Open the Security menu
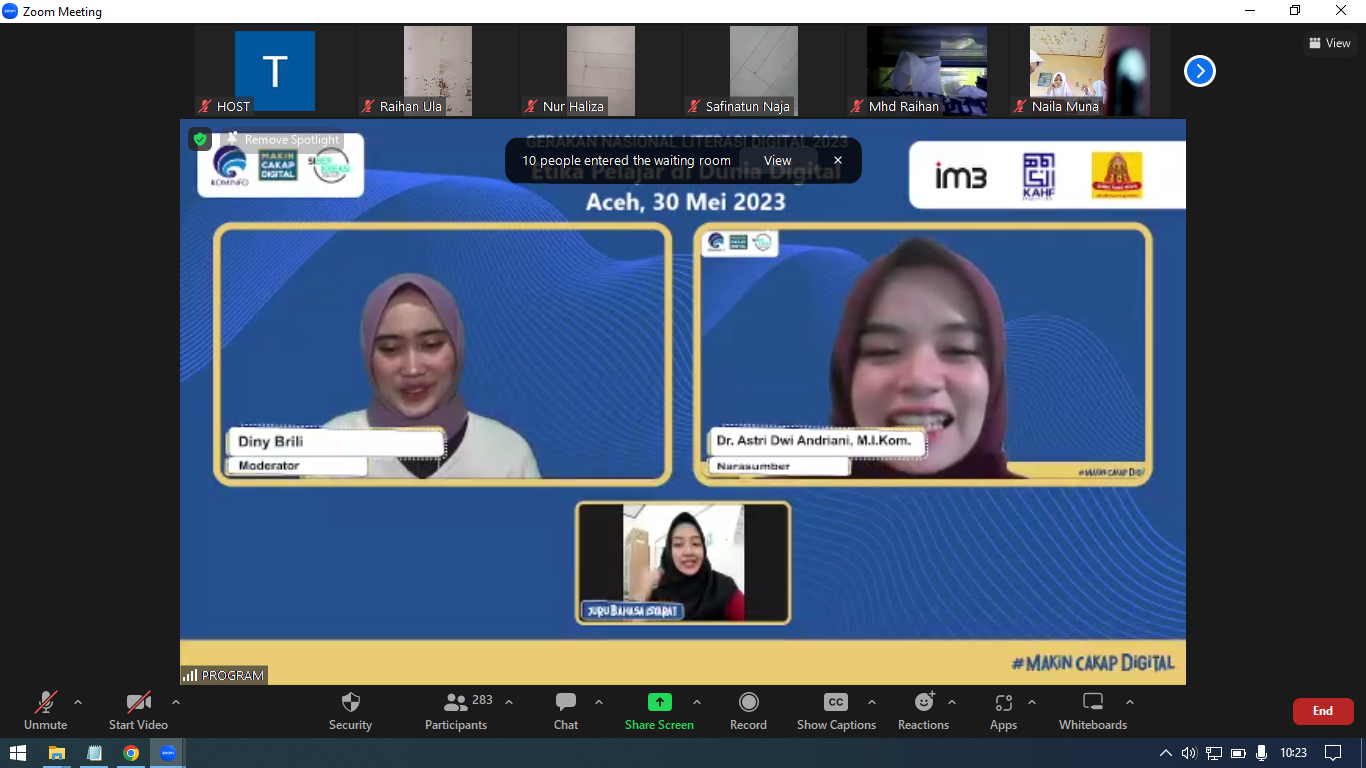Screen dimensions: 1366x768 (x=350, y=710)
